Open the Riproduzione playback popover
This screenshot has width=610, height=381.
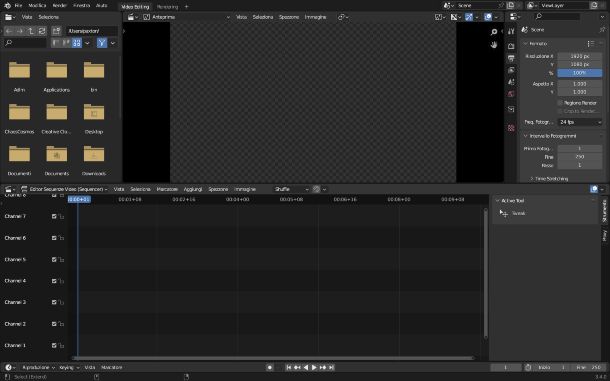click(39, 367)
